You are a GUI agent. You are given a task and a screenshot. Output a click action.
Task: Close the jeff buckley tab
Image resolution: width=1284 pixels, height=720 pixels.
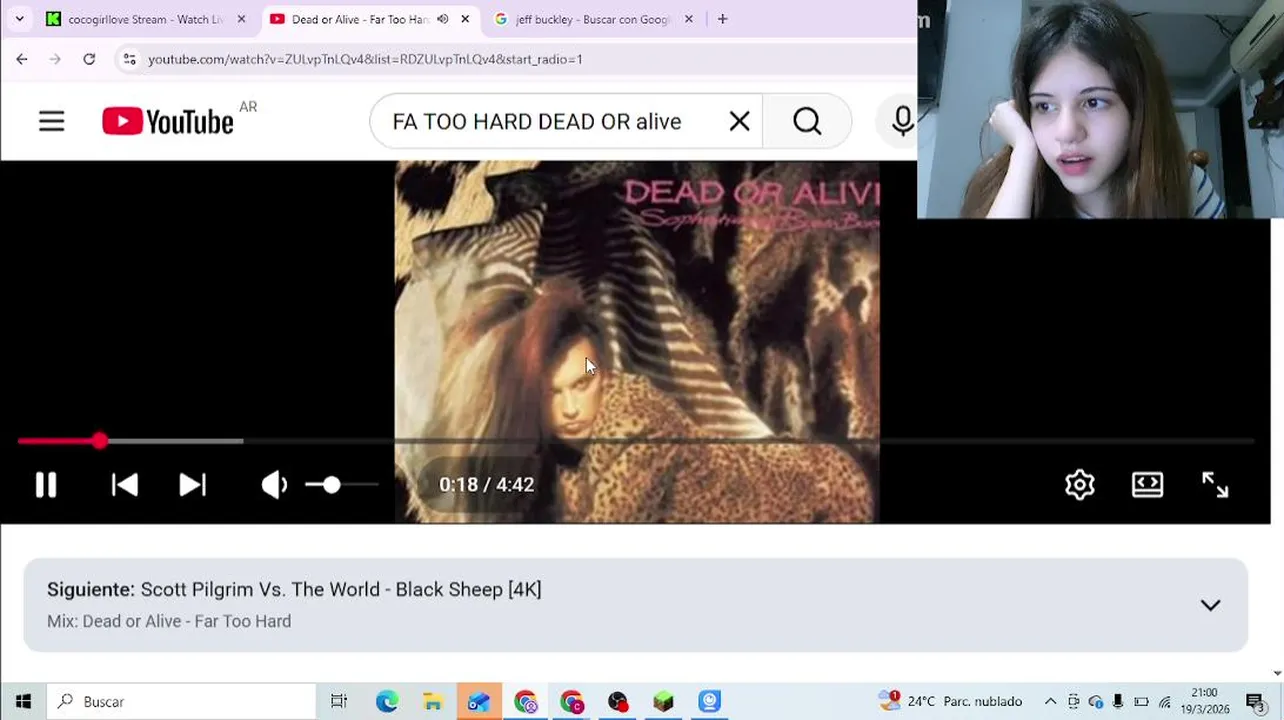(x=688, y=19)
